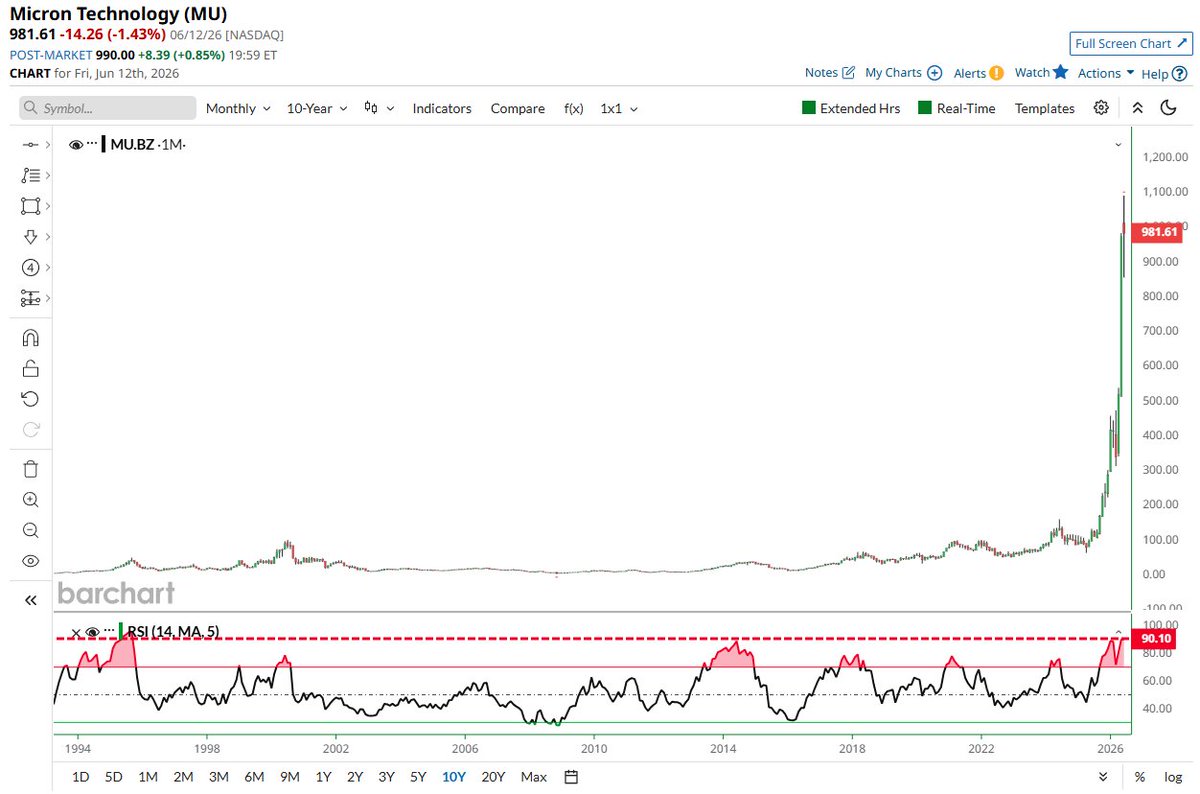The width and height of the screenshot is (1200, 794).
Task: Click the zoom in magnifier icon
Action: point(30,499)
